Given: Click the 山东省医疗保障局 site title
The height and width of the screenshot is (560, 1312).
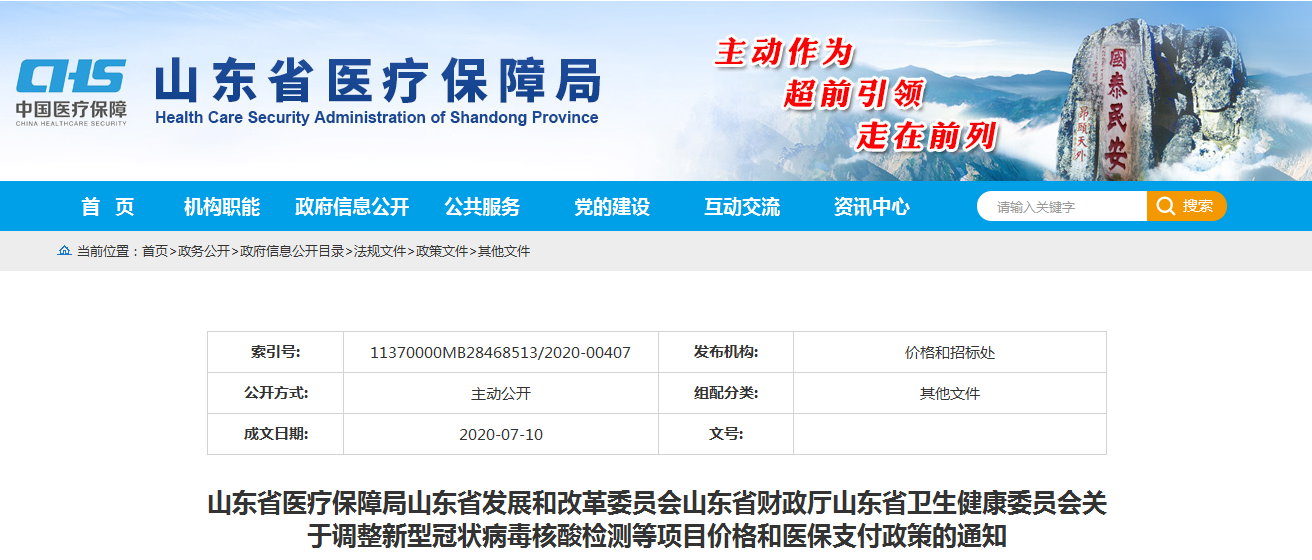Looking at the screenshot, I should point(378,80).
